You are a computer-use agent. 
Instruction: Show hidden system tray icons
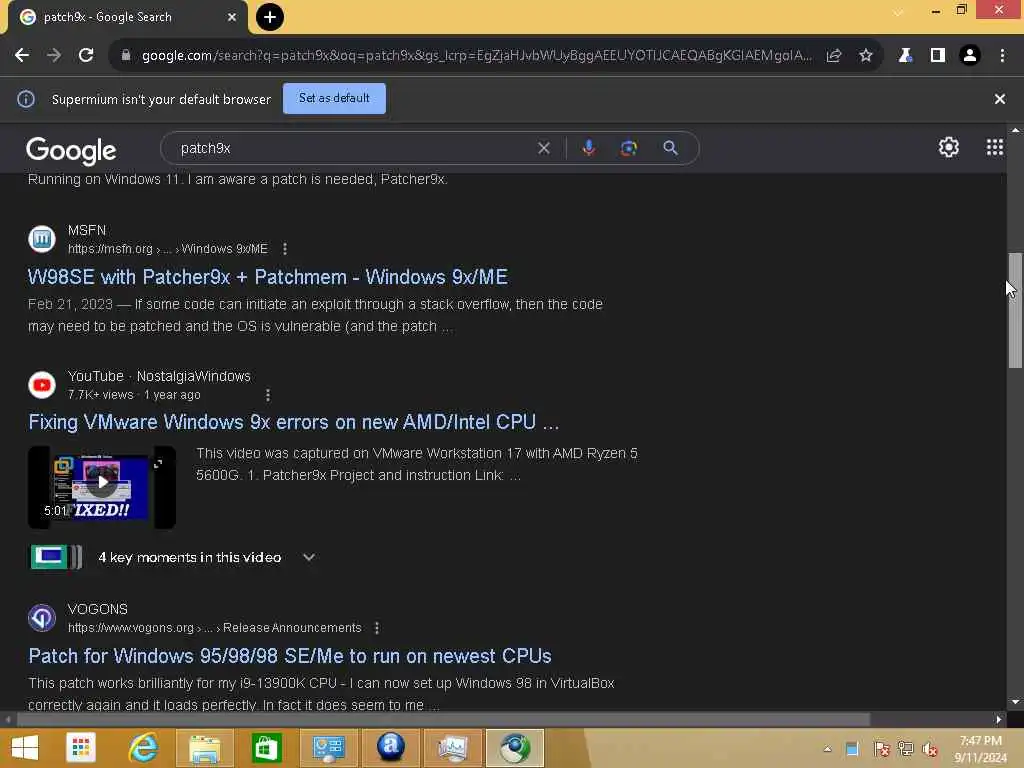point(827,749)
